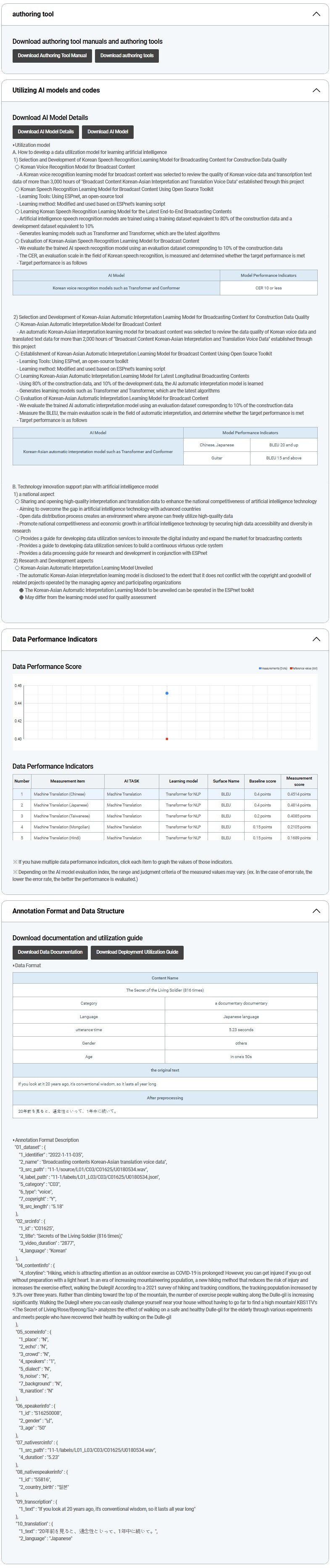Screen dimensions: 332x1568
Task: Toggle Measurements (Dots) legend entry
Action: 273,669
